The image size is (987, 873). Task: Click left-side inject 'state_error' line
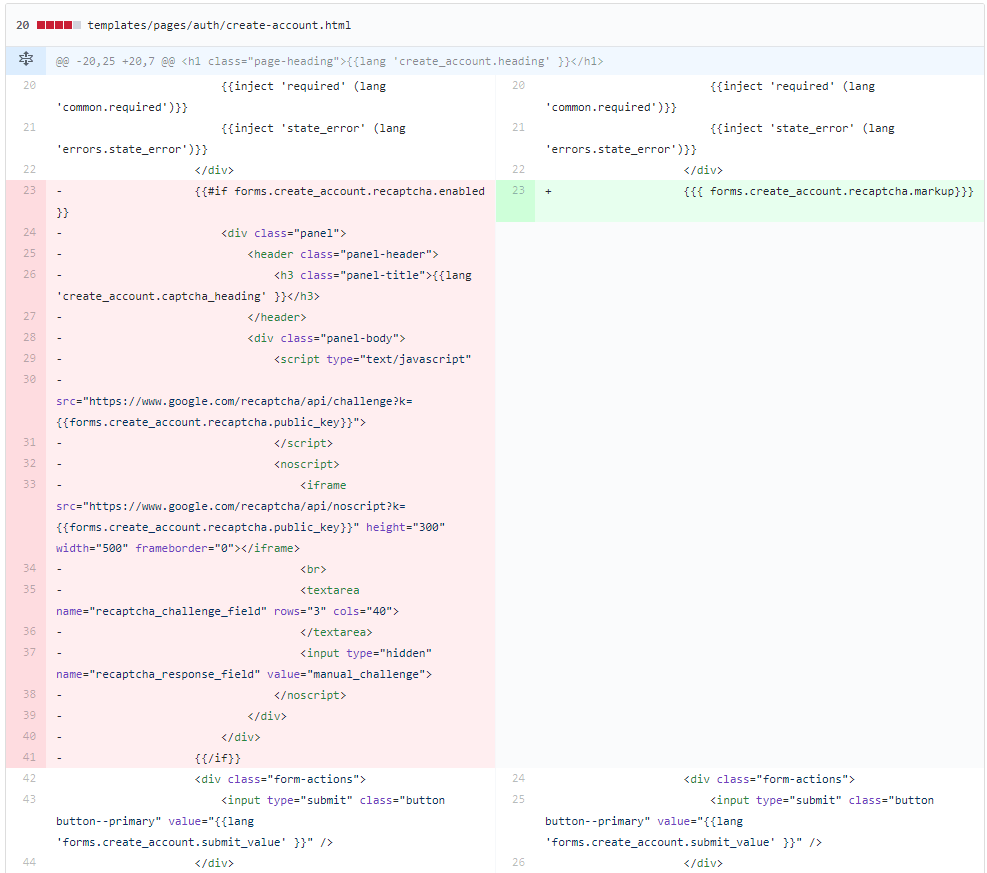[313, 128]
